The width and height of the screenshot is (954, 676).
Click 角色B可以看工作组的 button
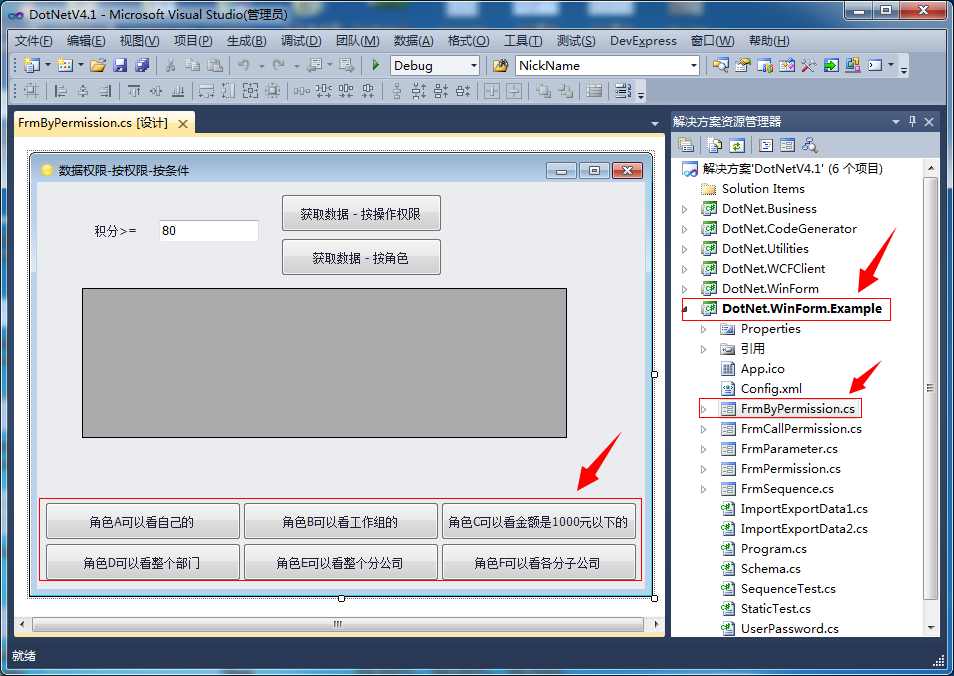(341, 521)
